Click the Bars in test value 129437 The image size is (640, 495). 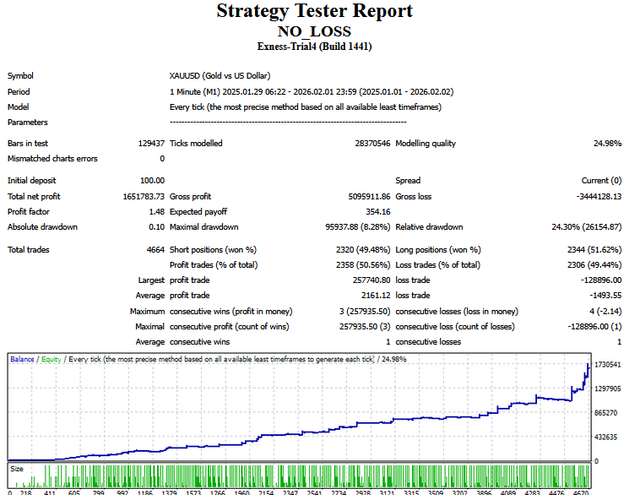pos(148,144)
